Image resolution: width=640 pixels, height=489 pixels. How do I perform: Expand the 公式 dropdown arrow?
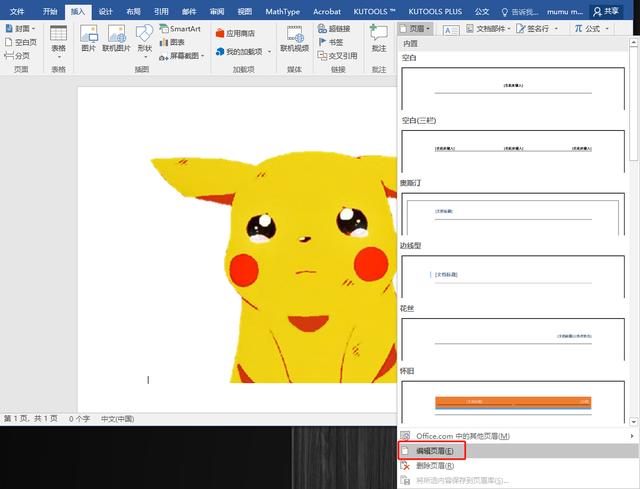click(x=607, y=29)
